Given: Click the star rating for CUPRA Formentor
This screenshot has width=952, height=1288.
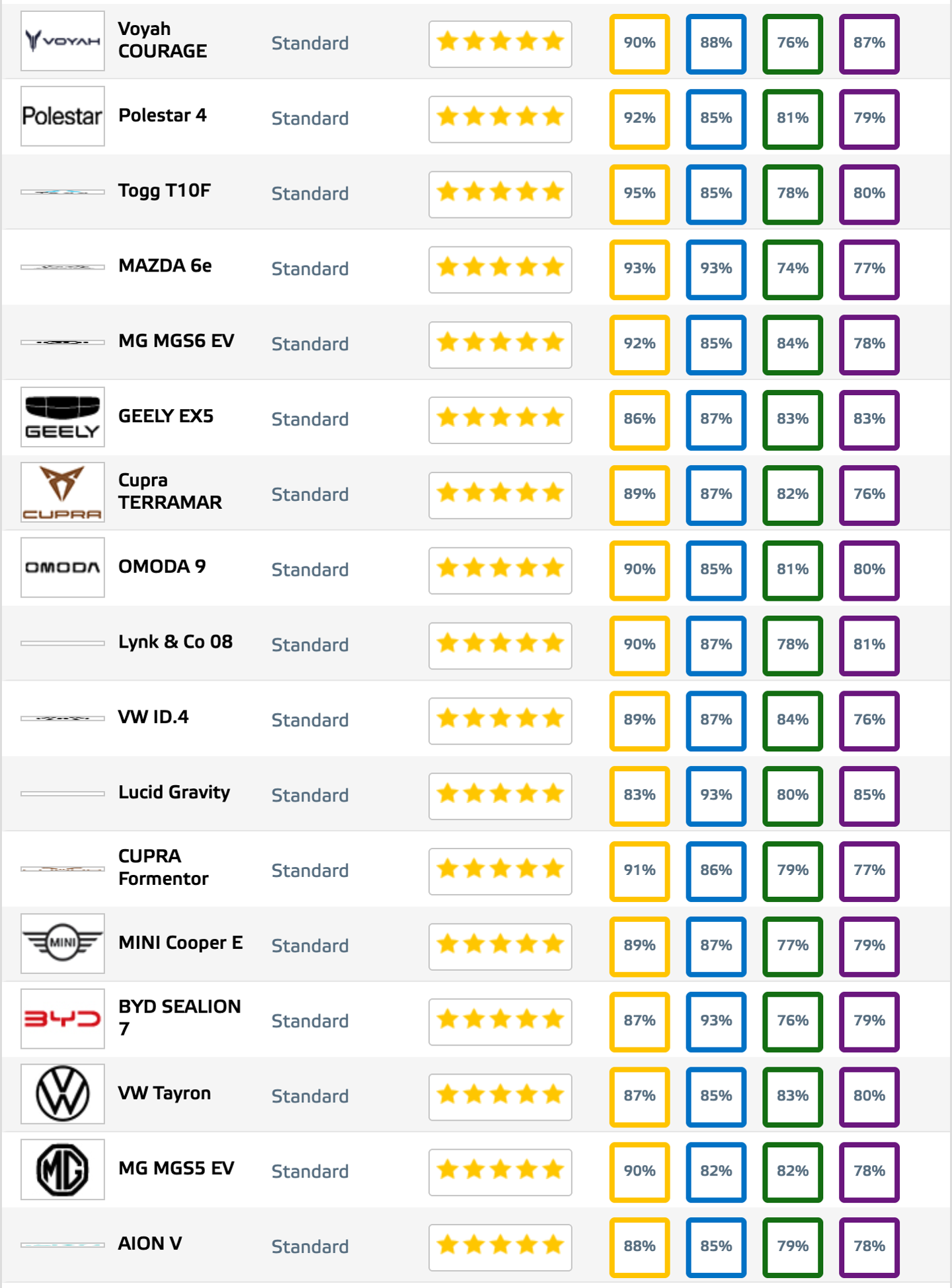Looking at the screenshot, I should coord(500,870).
